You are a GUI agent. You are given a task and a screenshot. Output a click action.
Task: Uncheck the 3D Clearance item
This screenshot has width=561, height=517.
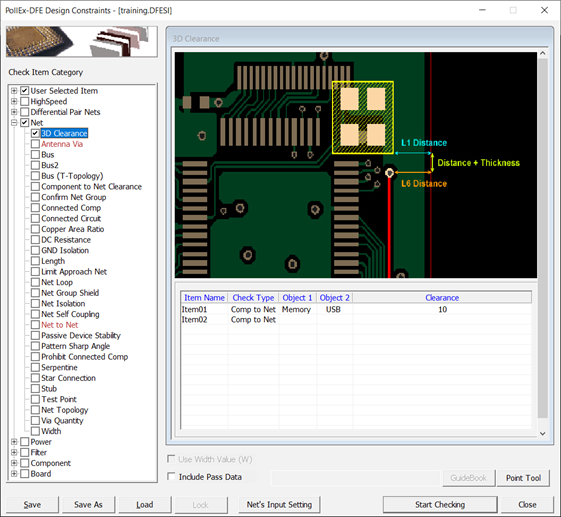click(35, 133)
